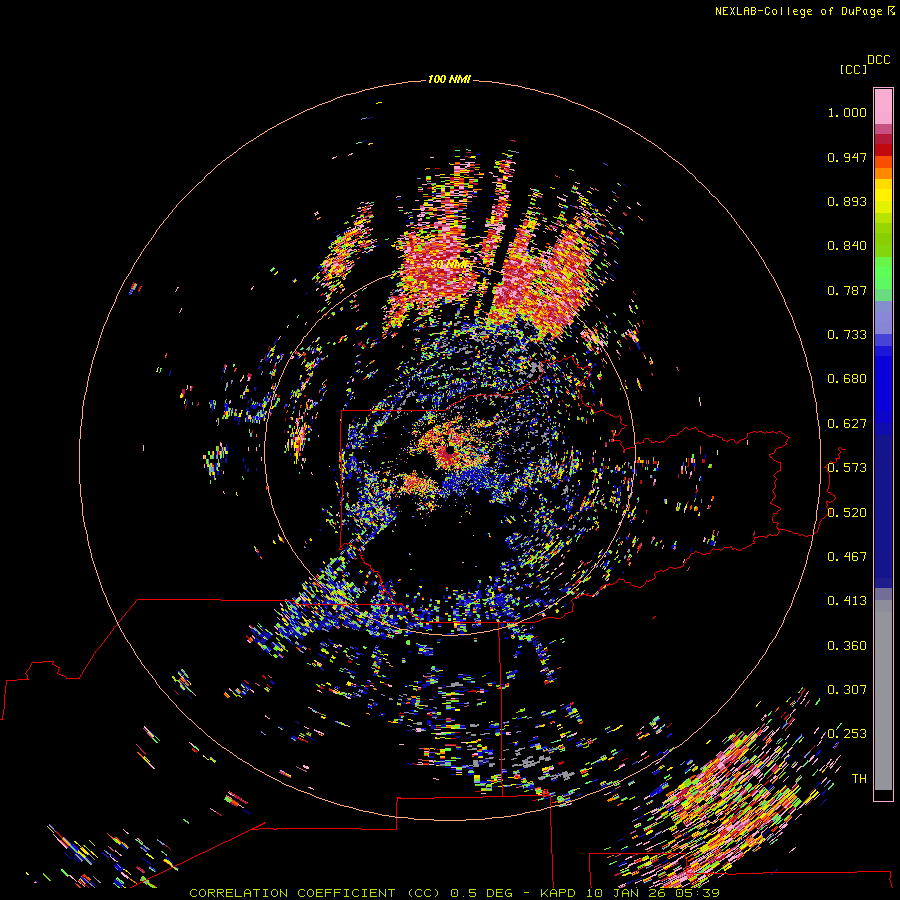Click the 10 JAN 26 date in caption
The image size is (900, 900).
click(x=627, y=893)
